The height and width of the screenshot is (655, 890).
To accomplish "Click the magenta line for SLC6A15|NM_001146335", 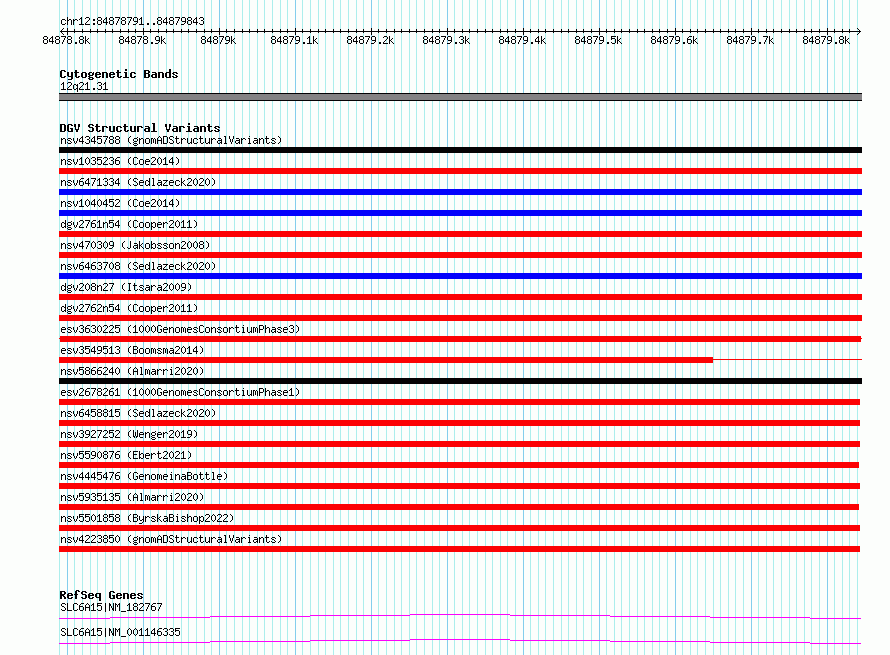I will click(460, 641).
